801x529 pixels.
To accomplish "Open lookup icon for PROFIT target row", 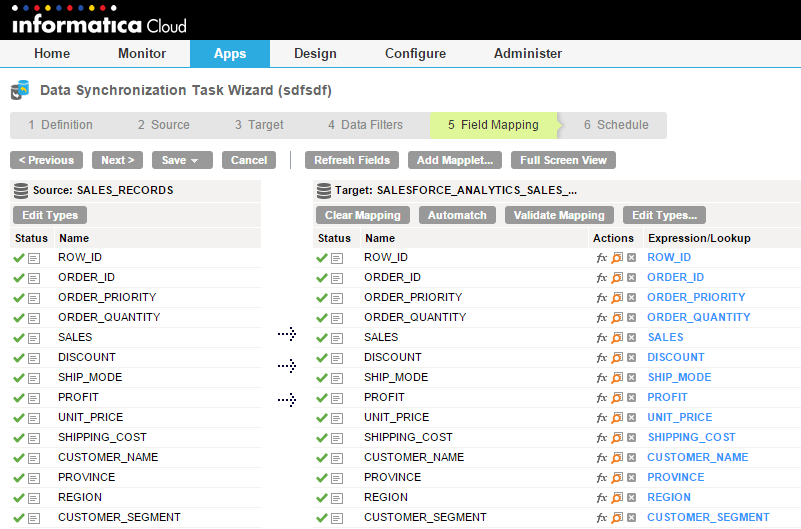I will click(x=617, y=398).
